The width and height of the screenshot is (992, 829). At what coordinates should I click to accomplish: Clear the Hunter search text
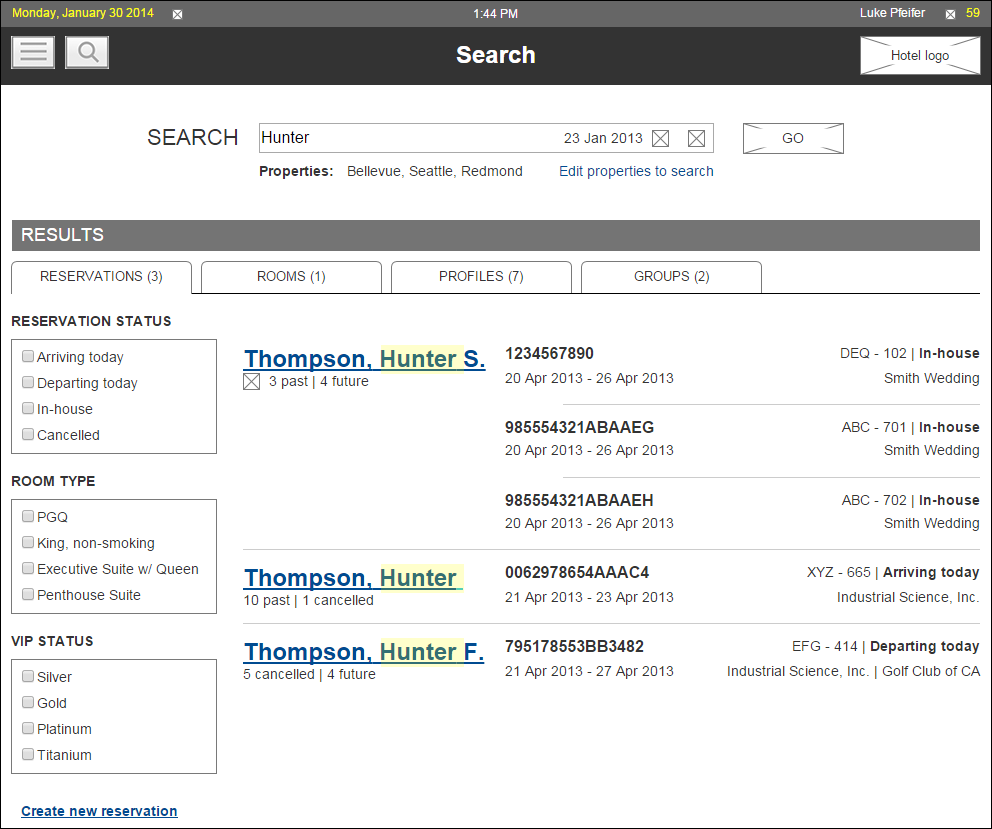[x=696, y=138]
